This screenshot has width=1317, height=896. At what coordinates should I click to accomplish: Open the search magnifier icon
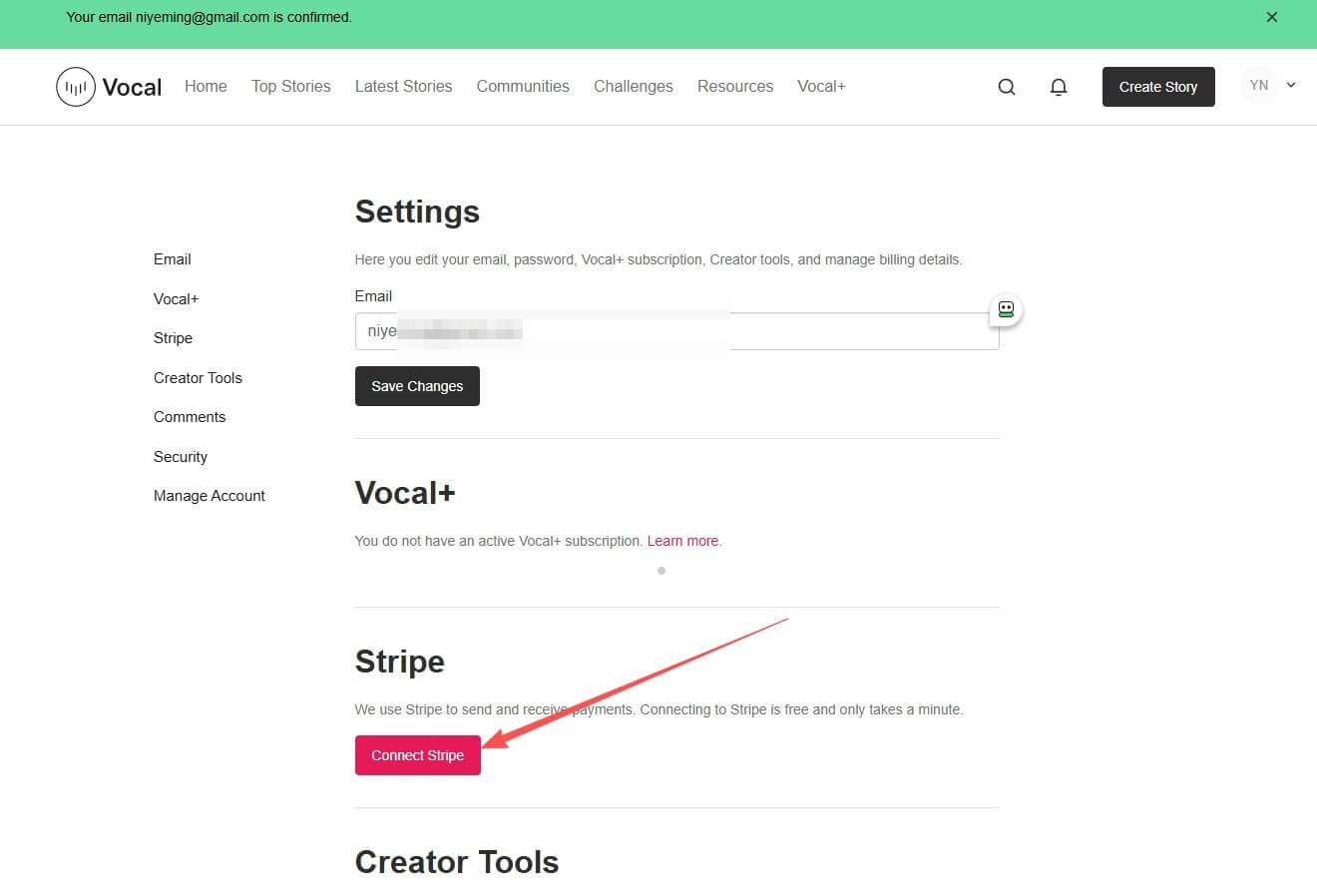point(1007,87)
